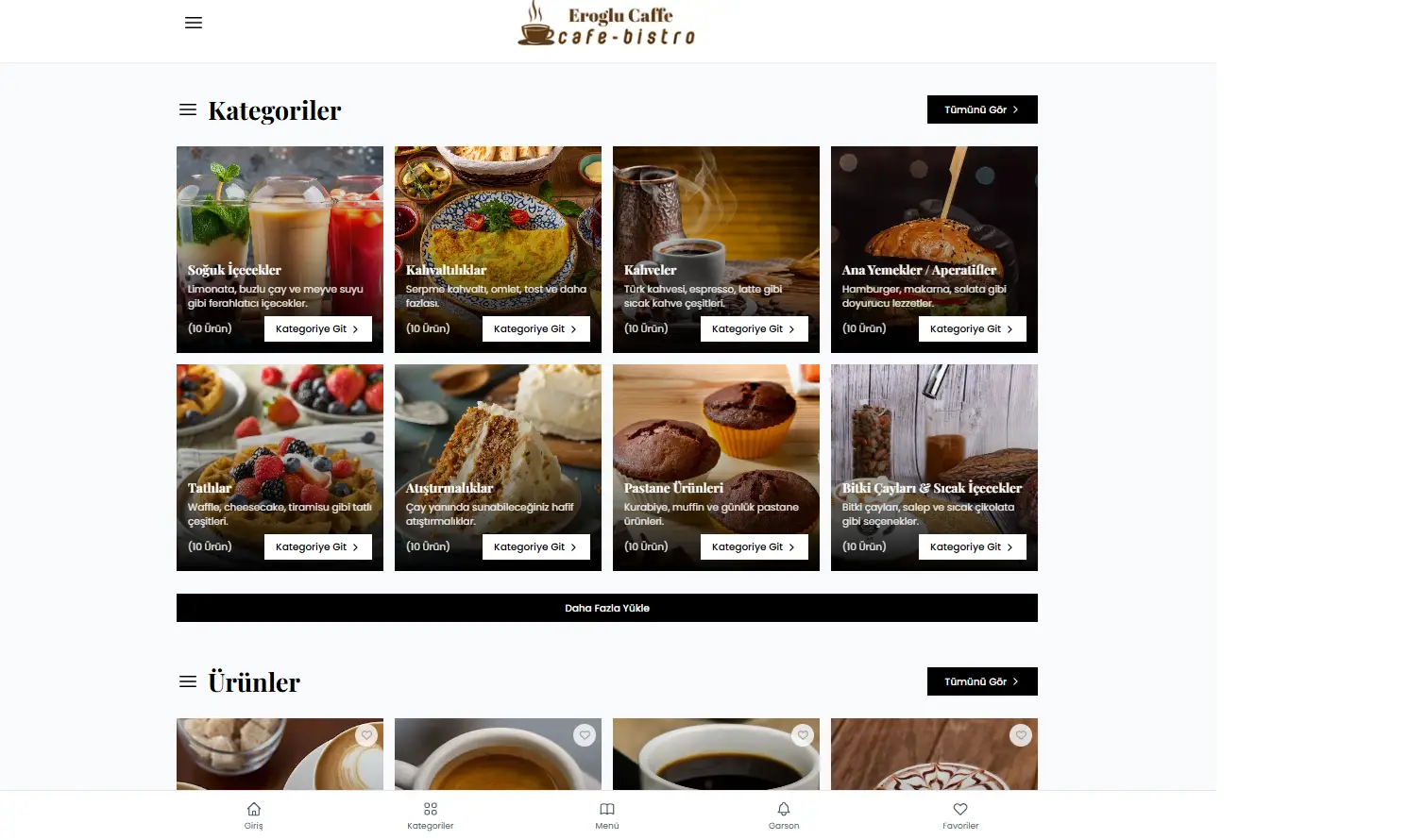Viewport: 1425px width, 840px height.
Task: Select Ana Yemekler / Aperatifler card image
Action: 934,249
